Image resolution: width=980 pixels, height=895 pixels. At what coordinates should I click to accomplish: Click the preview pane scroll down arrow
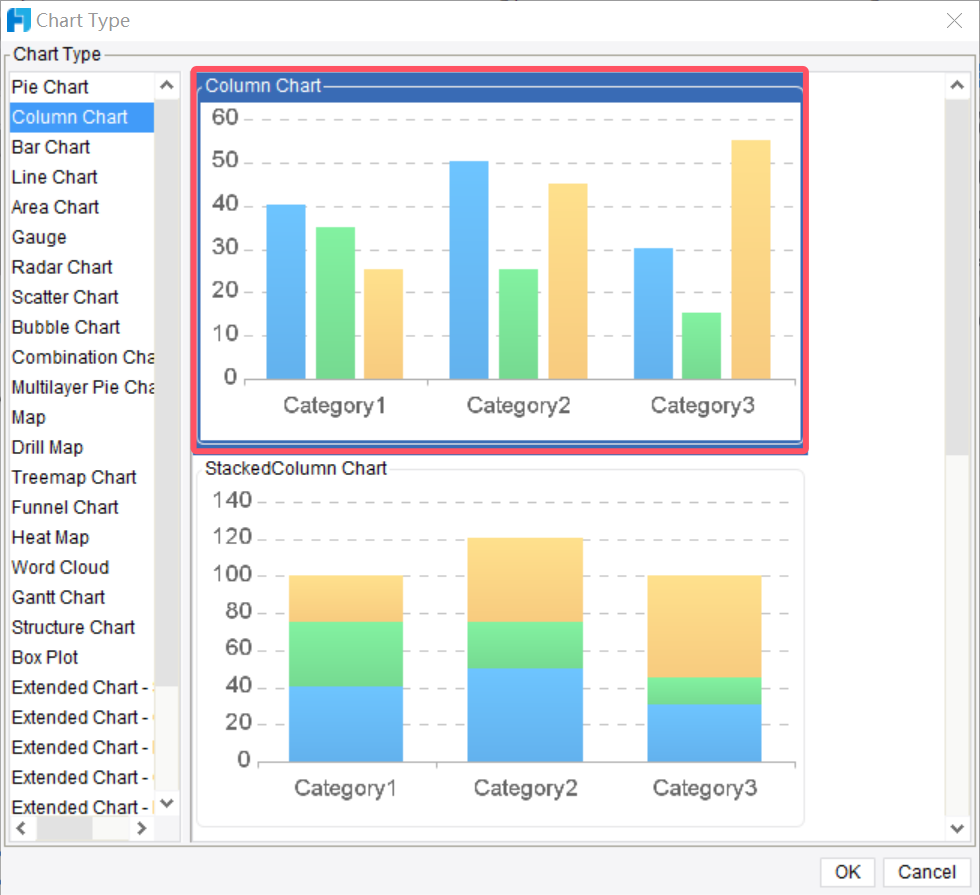[957, 829]
